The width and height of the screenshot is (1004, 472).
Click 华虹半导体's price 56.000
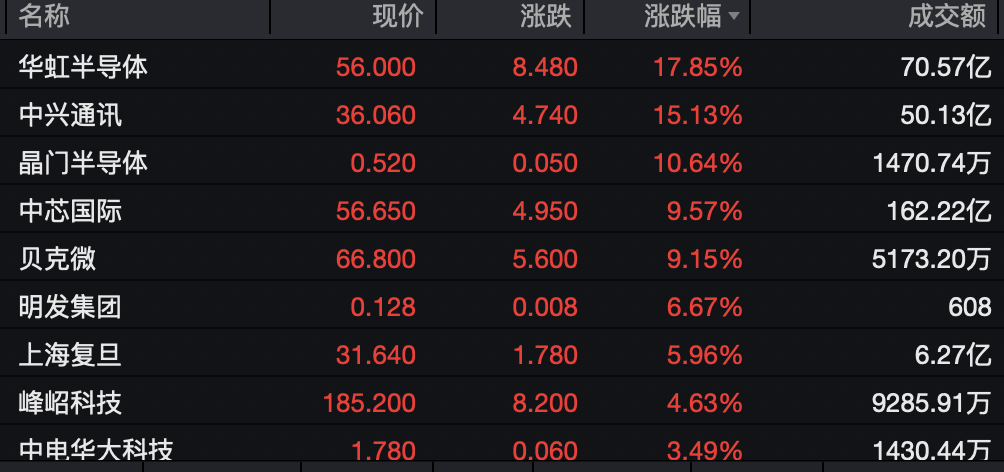[376, 67]
